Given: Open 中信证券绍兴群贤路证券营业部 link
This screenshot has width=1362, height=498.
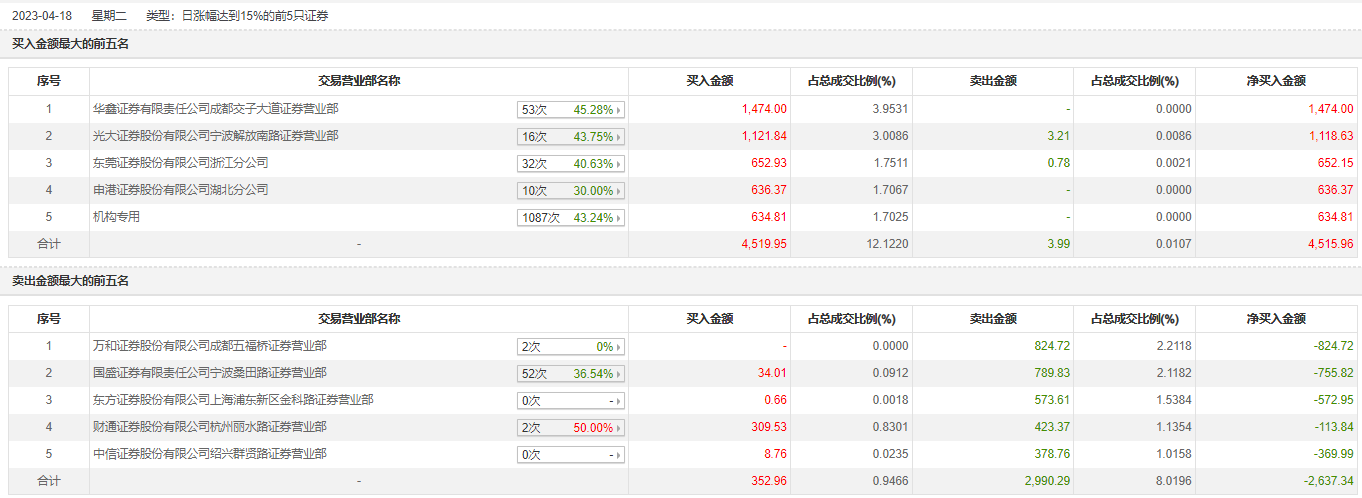Looking at the screenshot, I should (209, 454).
